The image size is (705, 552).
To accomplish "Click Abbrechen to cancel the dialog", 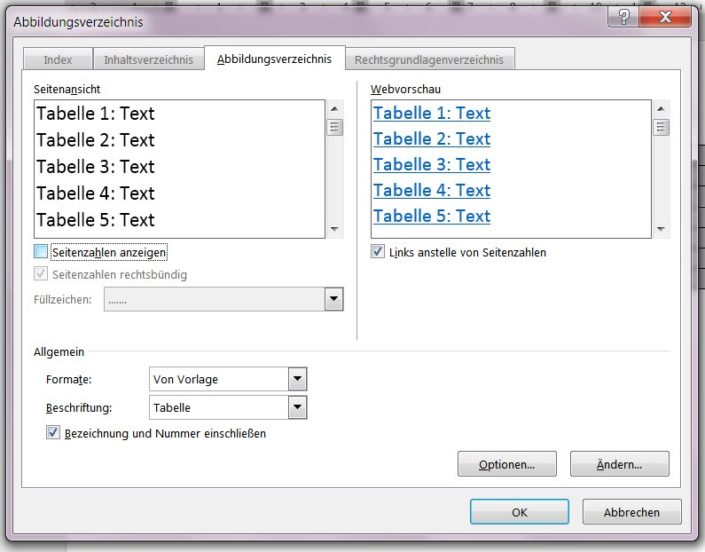I will point(632,512).
